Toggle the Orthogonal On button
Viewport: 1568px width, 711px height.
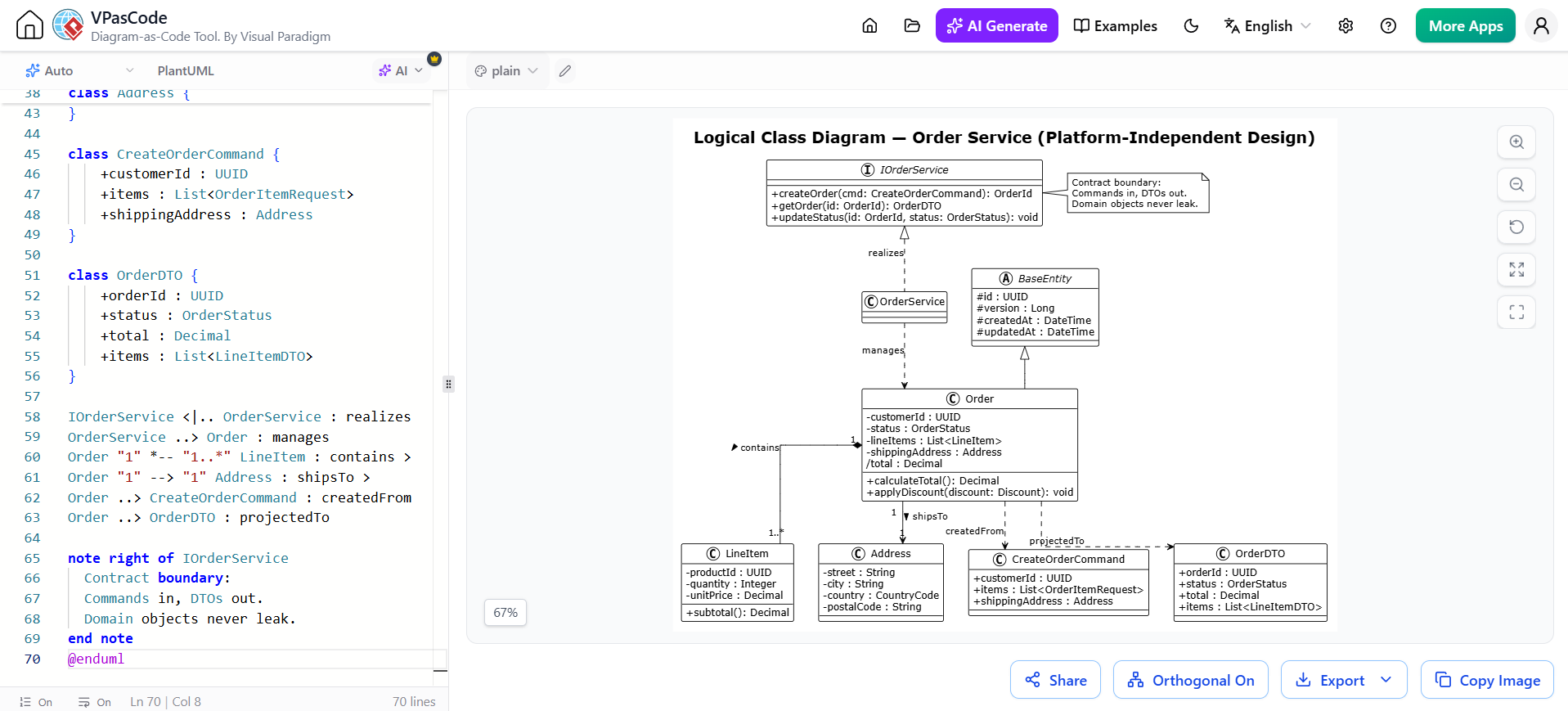click(1190, 680)
